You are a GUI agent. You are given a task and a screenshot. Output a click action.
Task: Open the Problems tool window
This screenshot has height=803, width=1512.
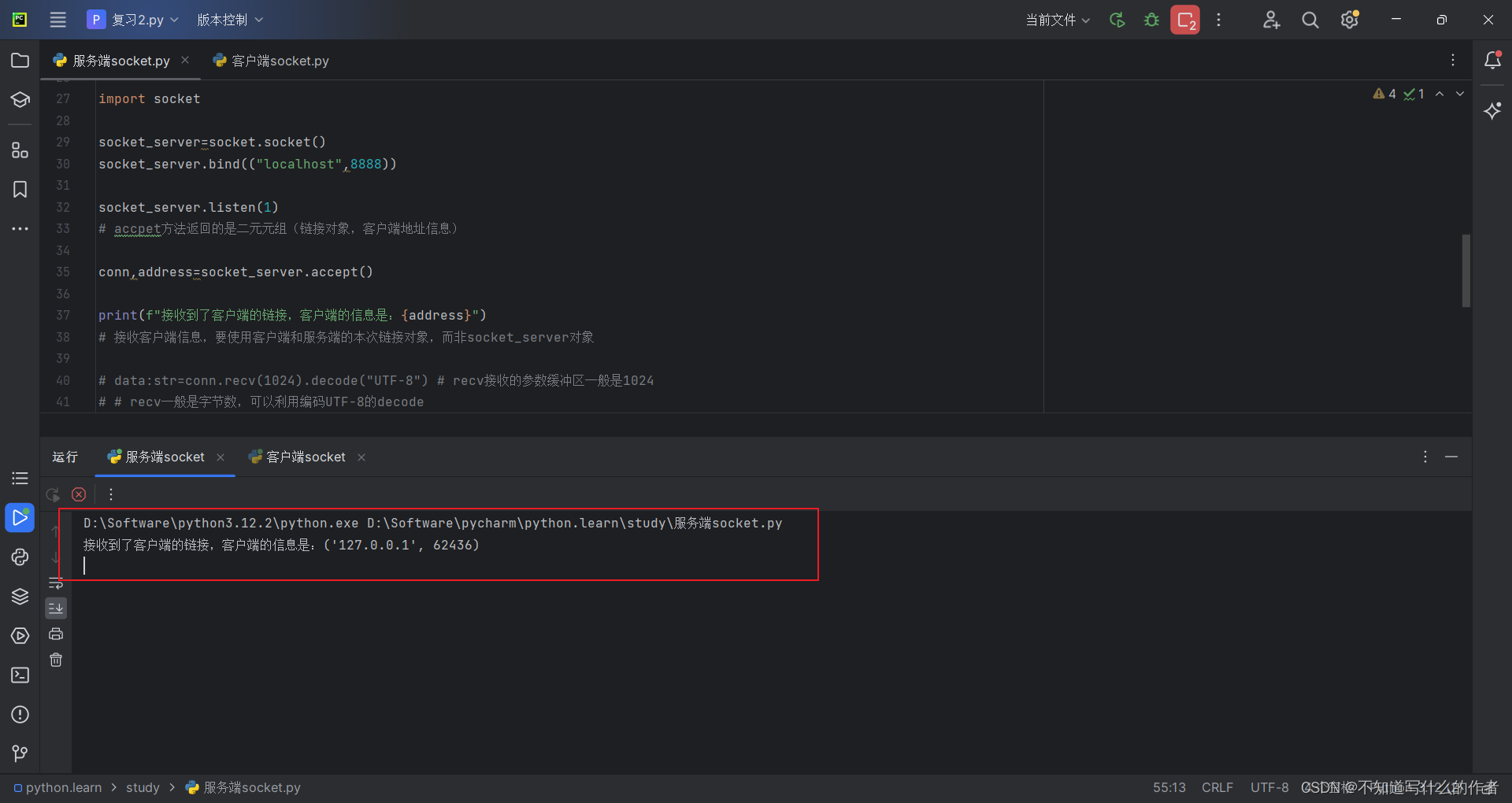coord(20,714)
